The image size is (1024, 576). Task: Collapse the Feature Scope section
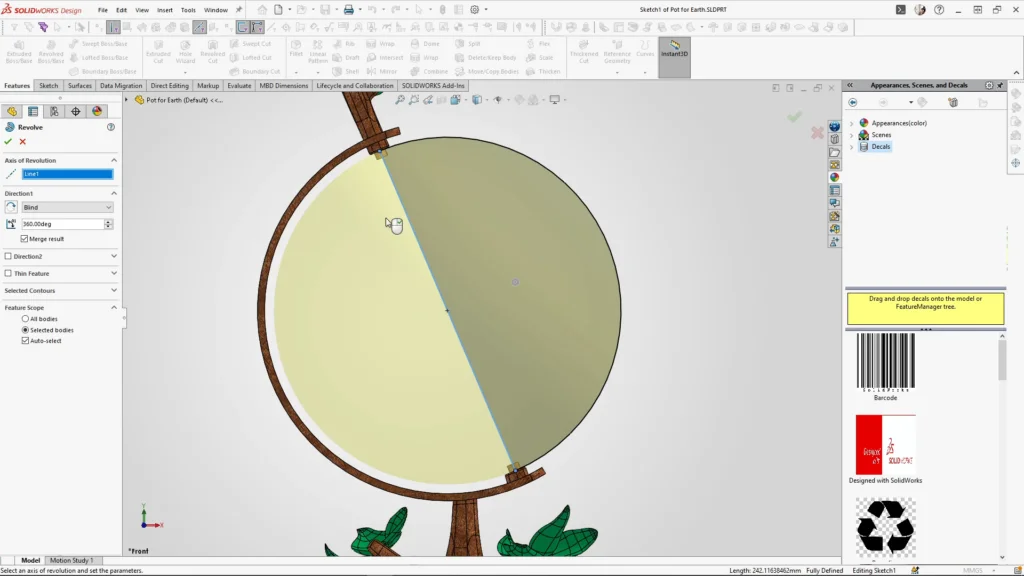[114, 308]
